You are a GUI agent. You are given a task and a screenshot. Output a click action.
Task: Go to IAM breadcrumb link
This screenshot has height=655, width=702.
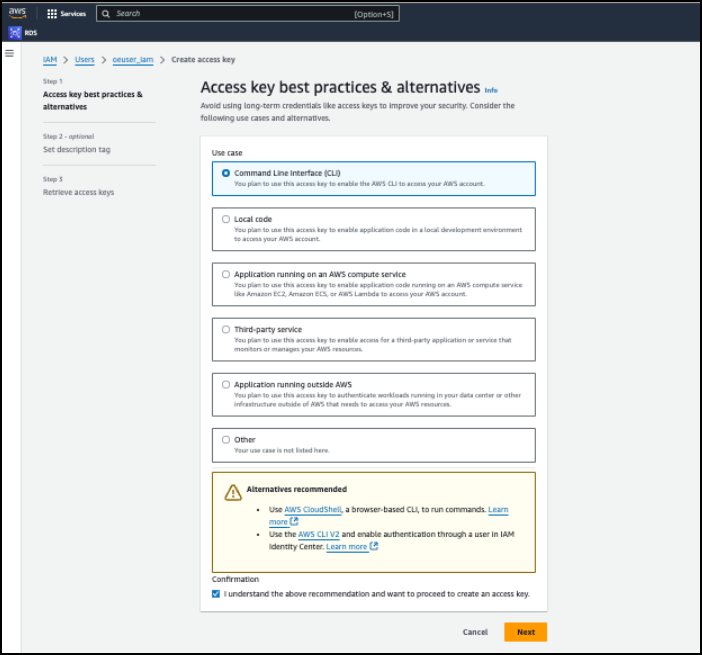tap(50, 60)
